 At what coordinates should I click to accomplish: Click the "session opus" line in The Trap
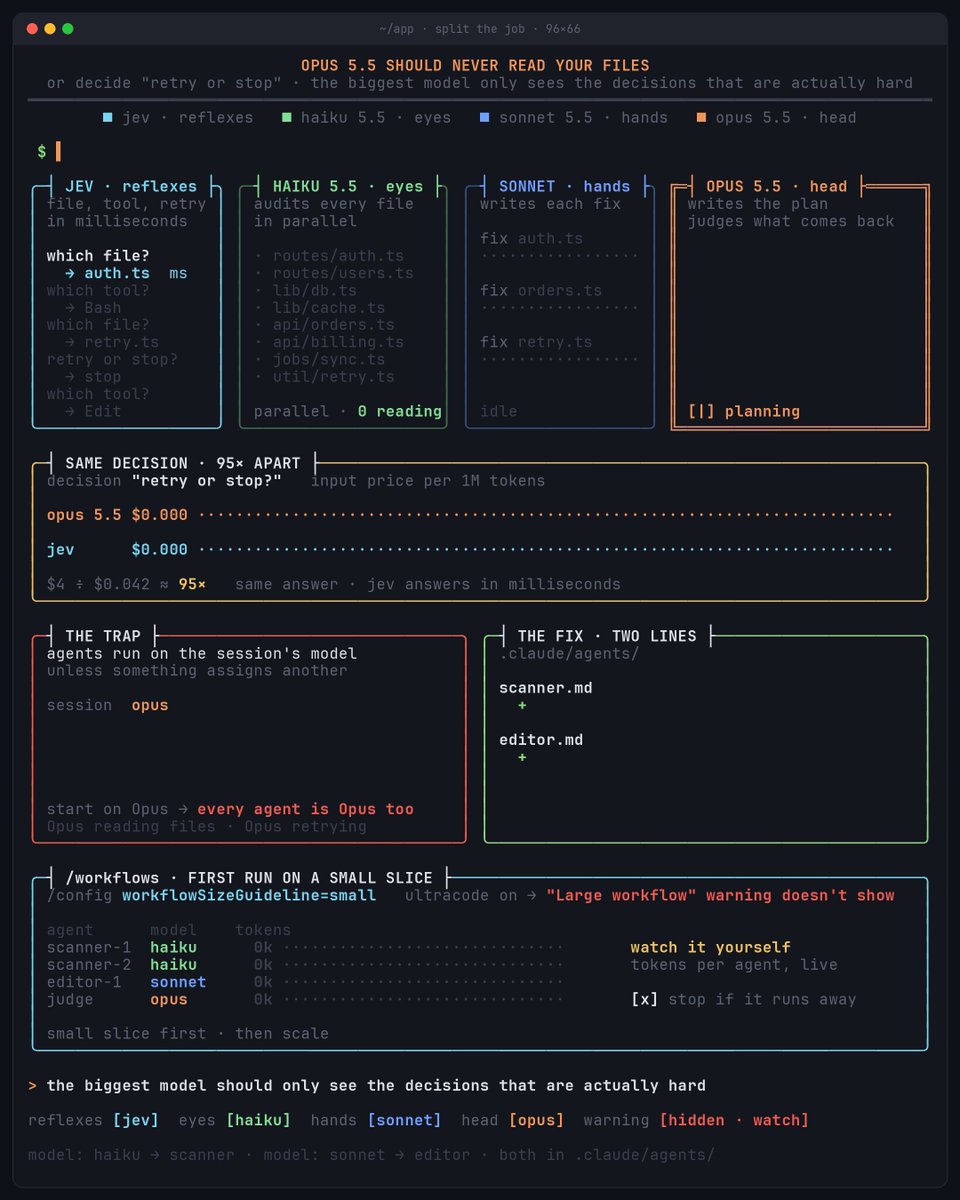click(108, 705)
